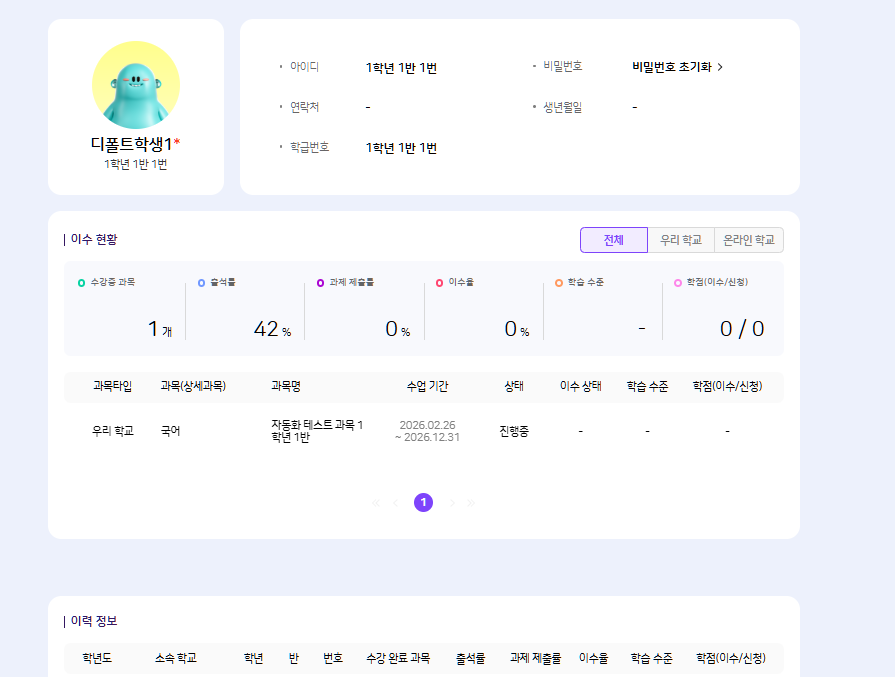
Task: Click the 수업 기간 column header
Action: tap(427, 386)
